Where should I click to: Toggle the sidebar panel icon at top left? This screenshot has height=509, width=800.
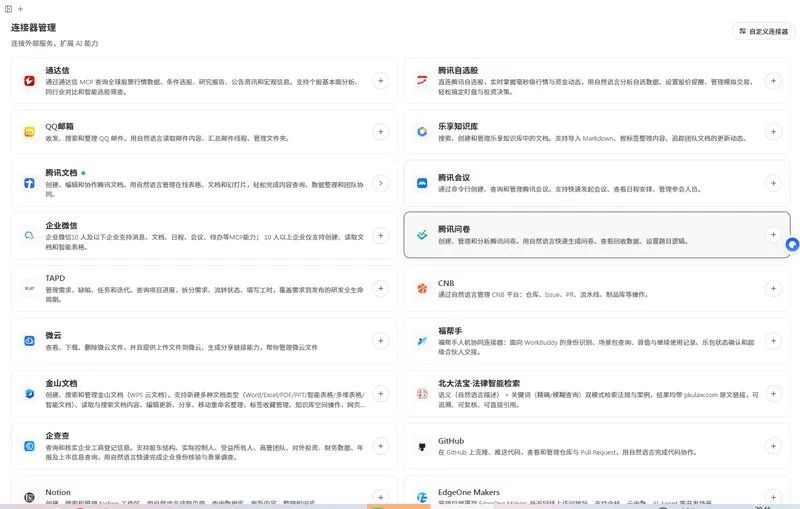[9, 9]
